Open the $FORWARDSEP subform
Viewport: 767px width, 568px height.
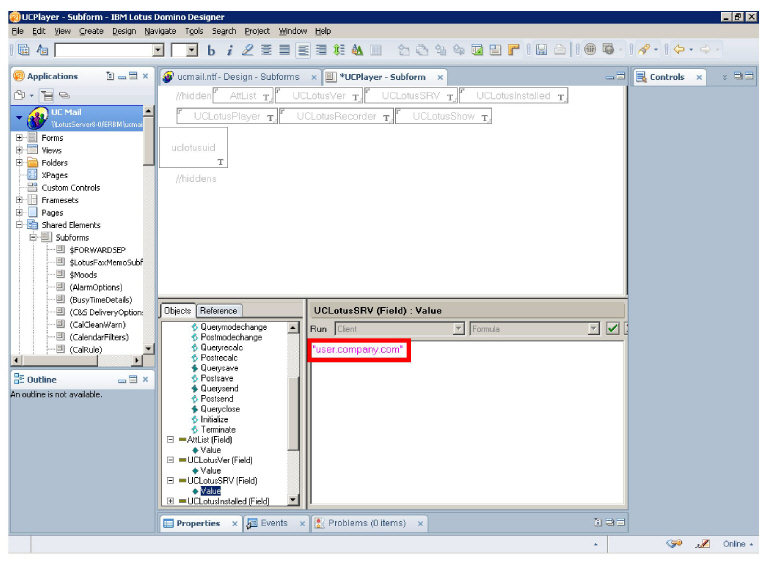(x=97, y=250)
